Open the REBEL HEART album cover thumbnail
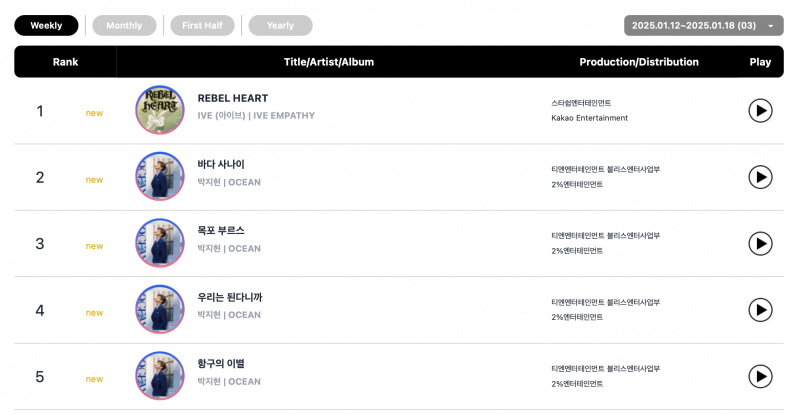Image resolution: width=800 pixels, height=416 pixels. [x=160, y=110]
